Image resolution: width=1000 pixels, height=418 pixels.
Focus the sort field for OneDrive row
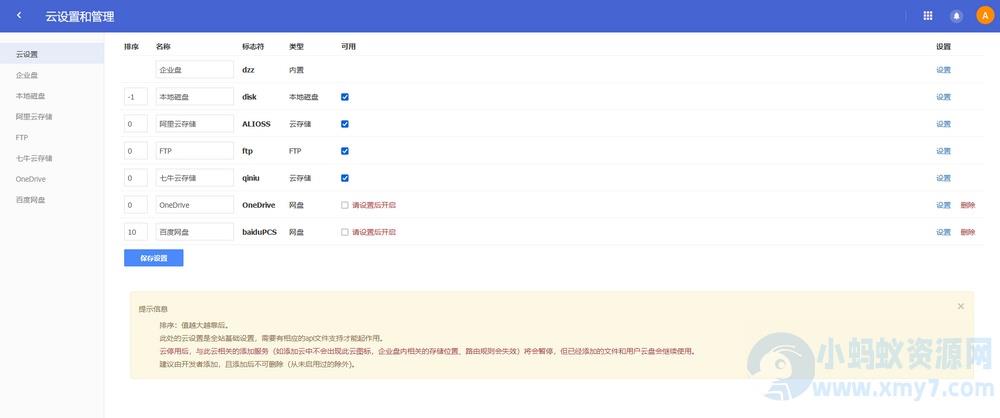pos(136,205)
